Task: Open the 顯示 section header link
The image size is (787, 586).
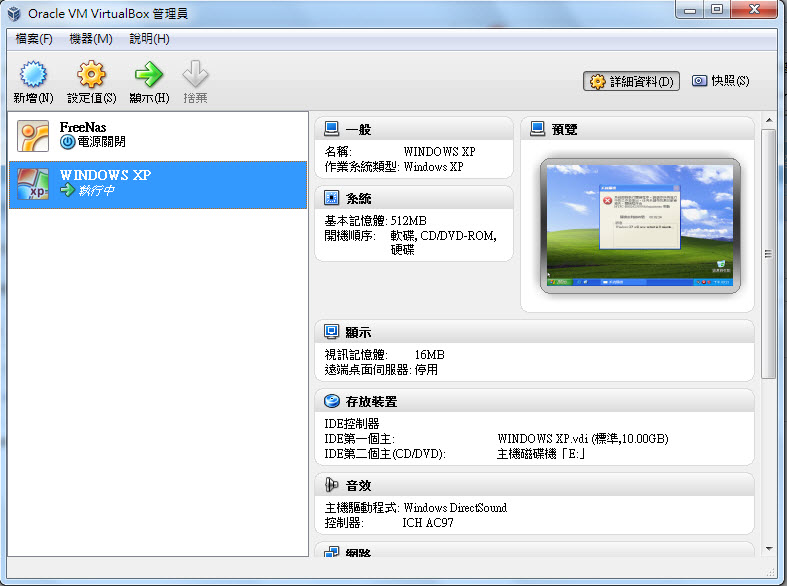Action: pyautogui.click(x=358, y=332)
